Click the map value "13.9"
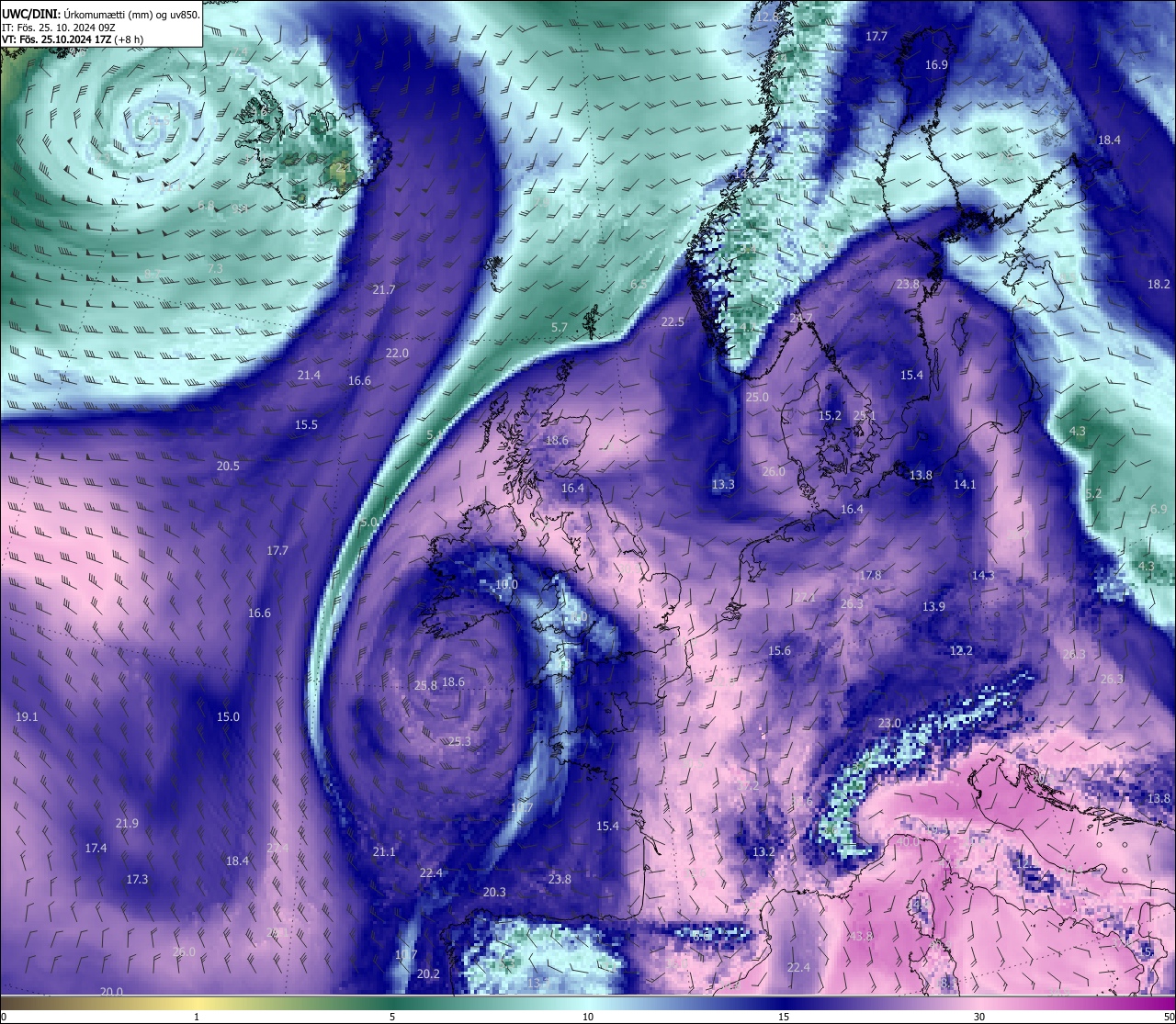This screenshot has width=1176, height=1024. [x=933, y=607]
